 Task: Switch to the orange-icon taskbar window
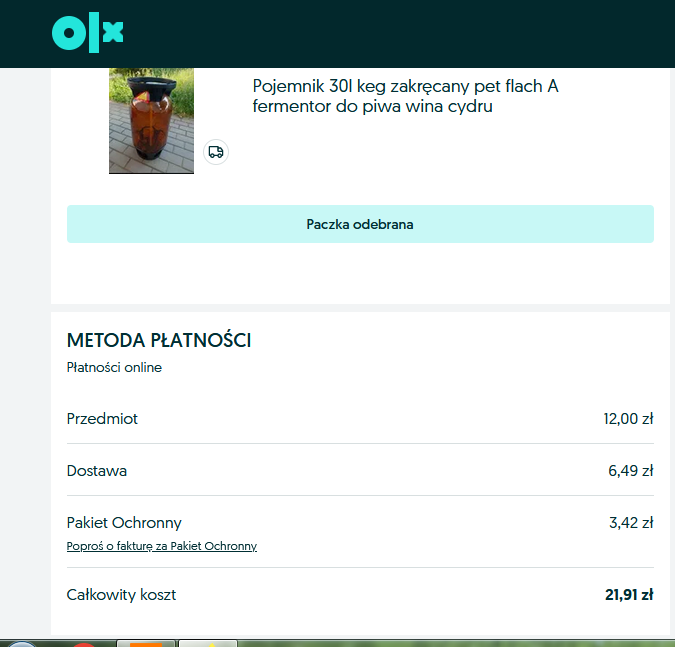pyautogui.click(x=146, y=644)
